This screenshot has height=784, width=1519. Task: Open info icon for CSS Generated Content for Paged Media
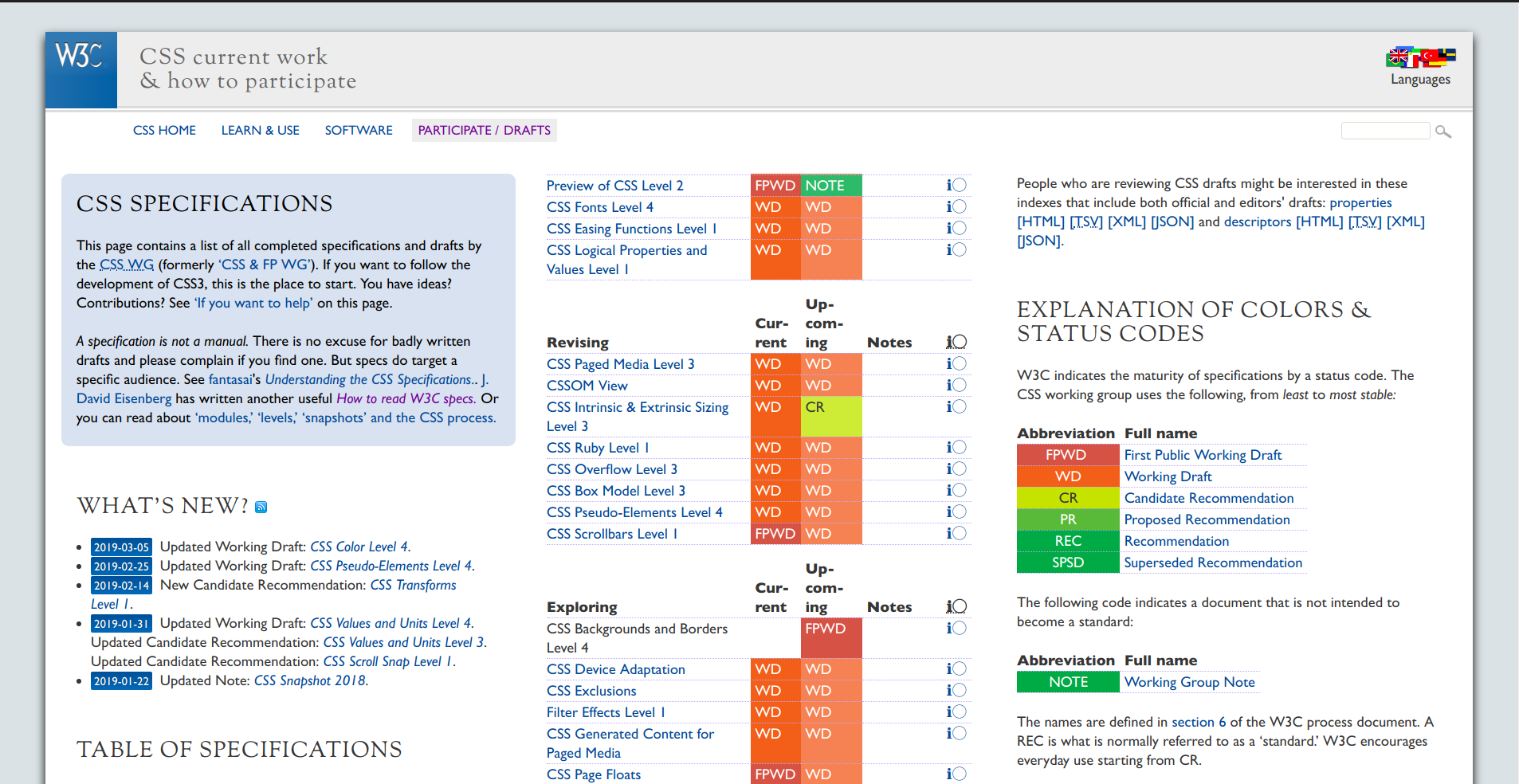tap(956, 733)
